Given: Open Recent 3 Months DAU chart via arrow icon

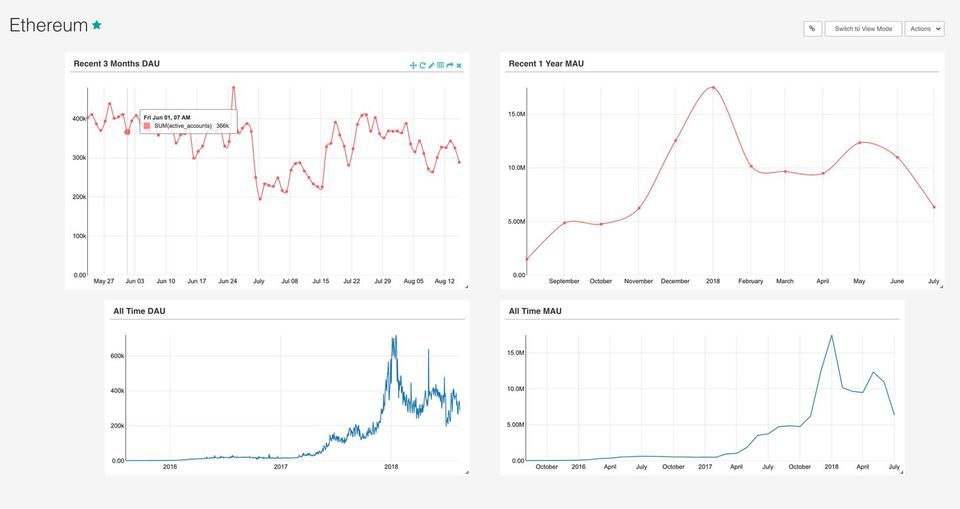Looking at the screenshot, I should click(450, 65).
